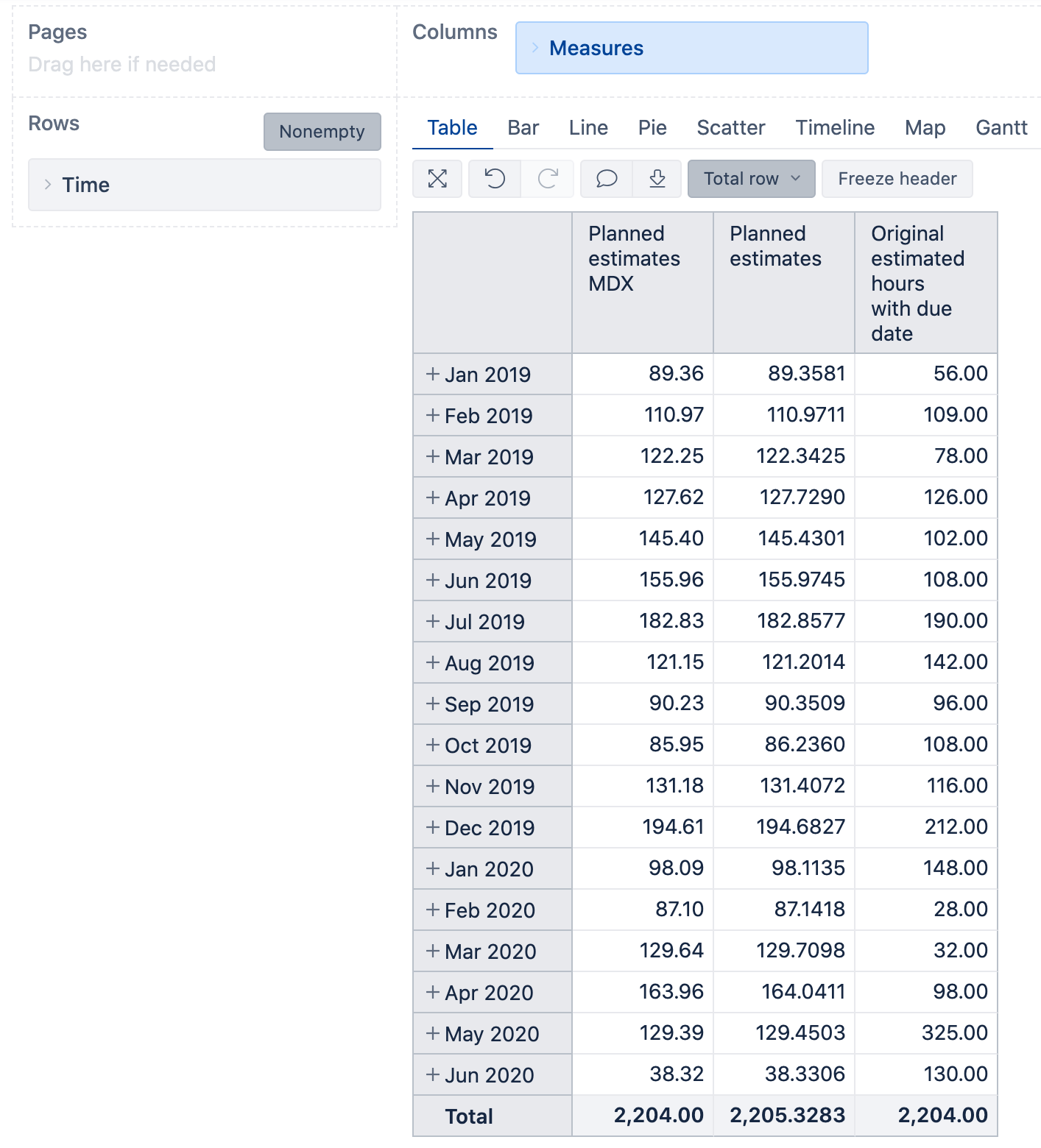Expand the Sep 2019 row
The height and width of the screenshot is (1148, 1041).
click(433, 704)
